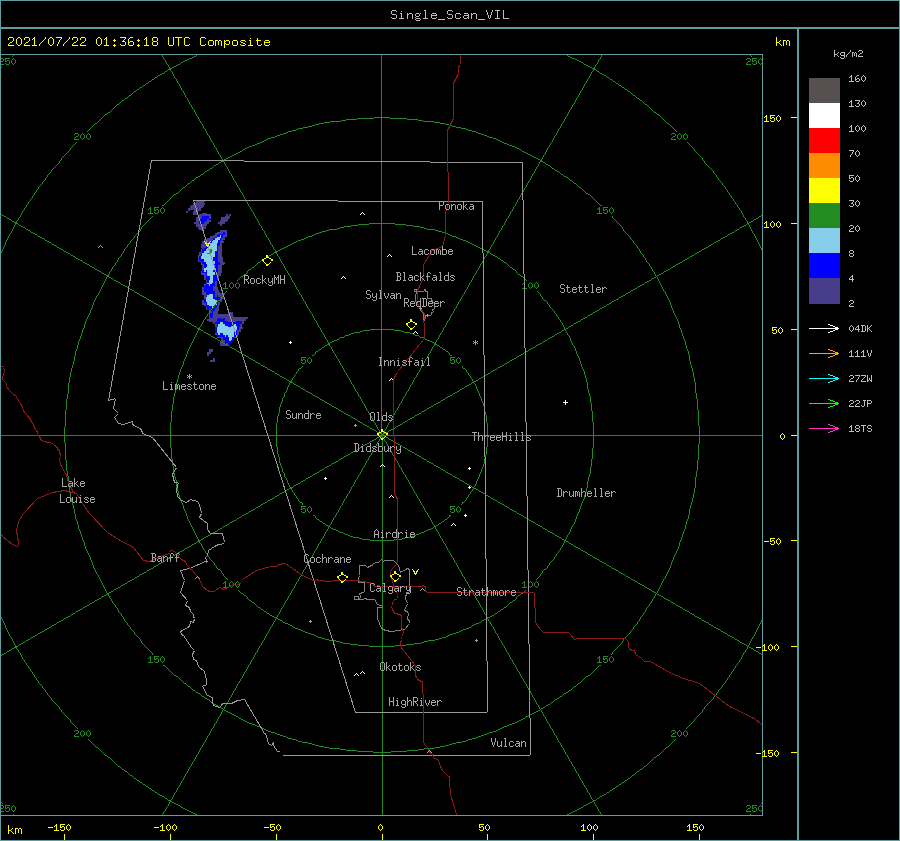Click the Airdrie town label
The image size is (900, 841).
[x=394, y=534]
